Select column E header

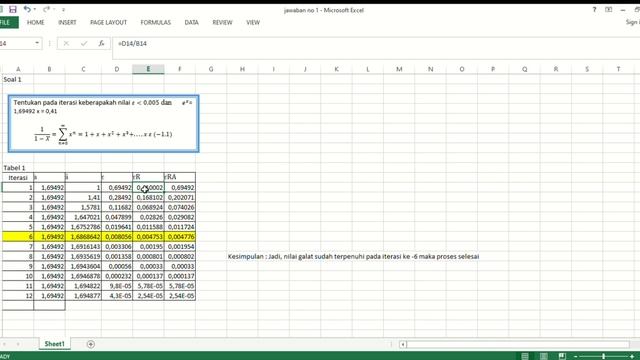pyautogui.click(x=148, y=69)
